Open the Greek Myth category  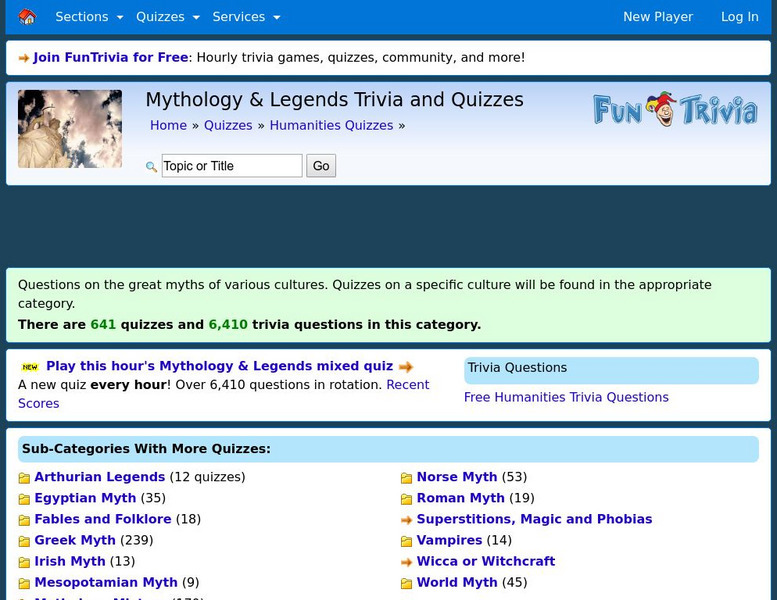click(75, 540)
